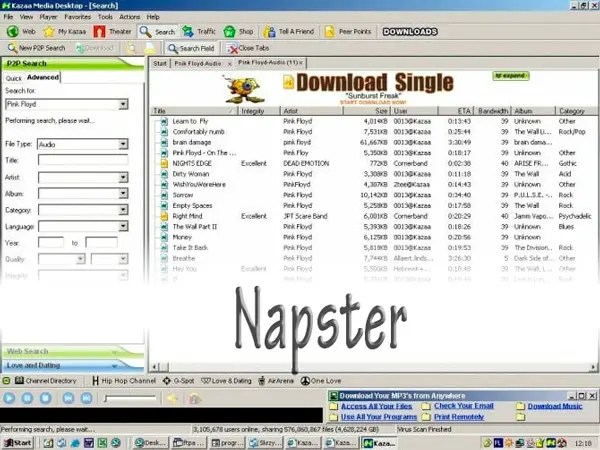Sort results by Artist column

point(312,111)
